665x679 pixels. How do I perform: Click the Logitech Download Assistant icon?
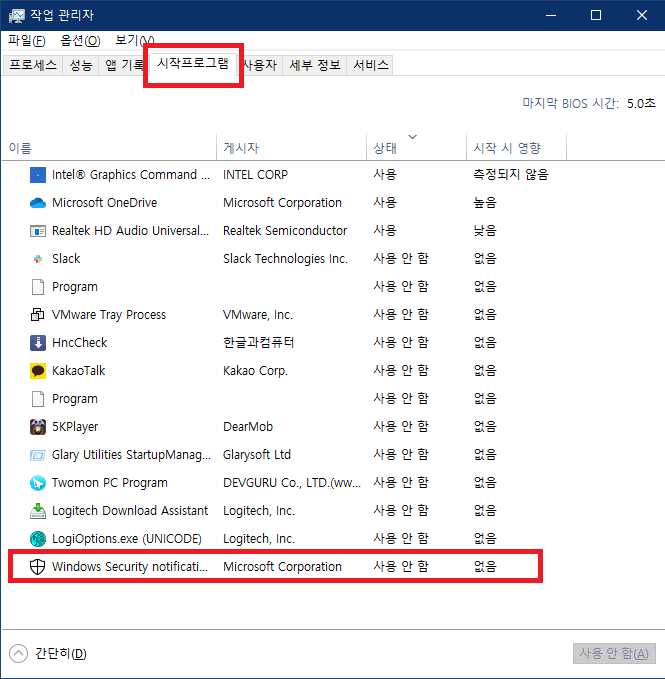coord(38,511)
